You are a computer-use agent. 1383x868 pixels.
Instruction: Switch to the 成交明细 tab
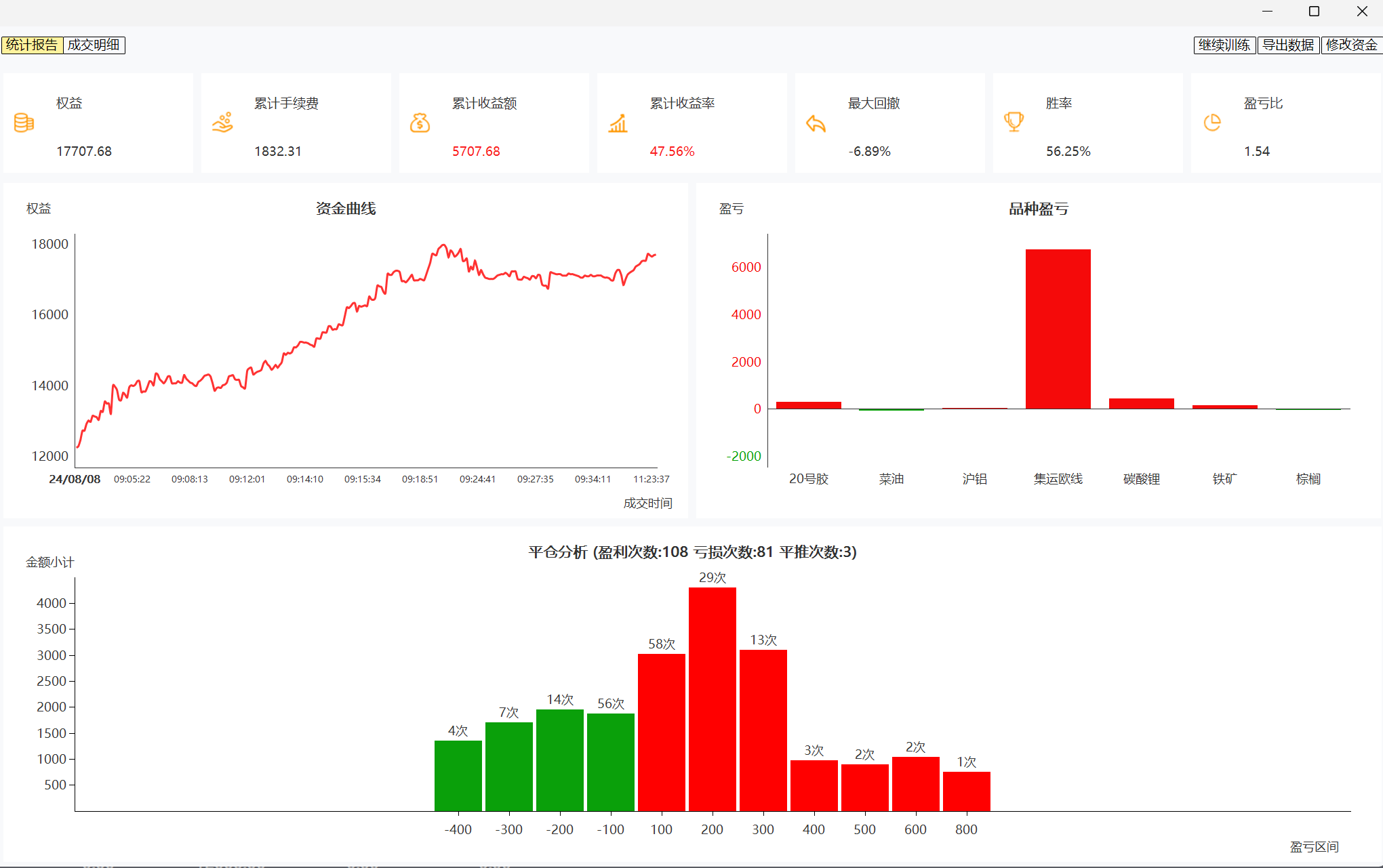[x=94, y=45]
